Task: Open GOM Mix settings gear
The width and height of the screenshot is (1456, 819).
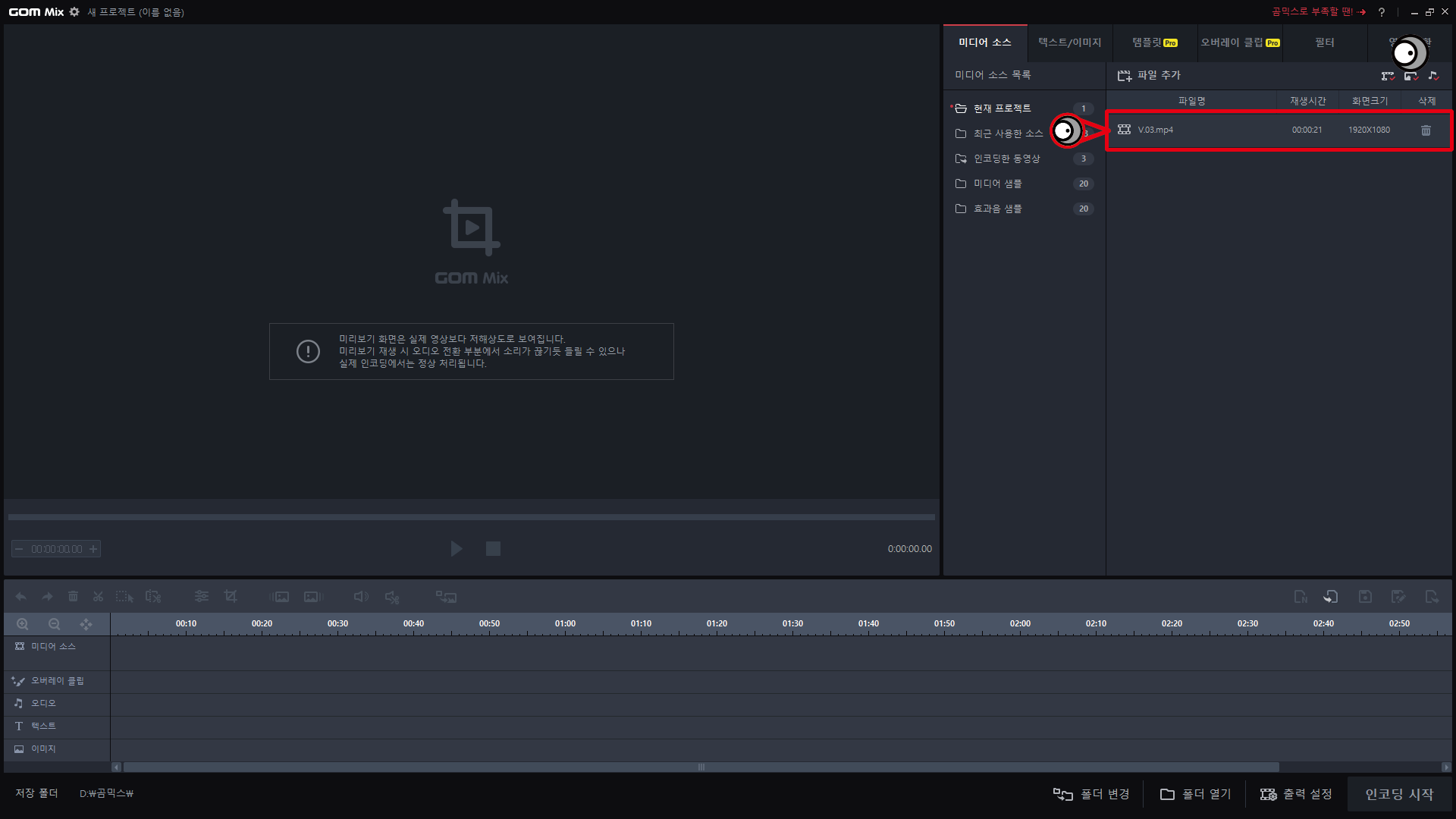Action: point(74,12)
